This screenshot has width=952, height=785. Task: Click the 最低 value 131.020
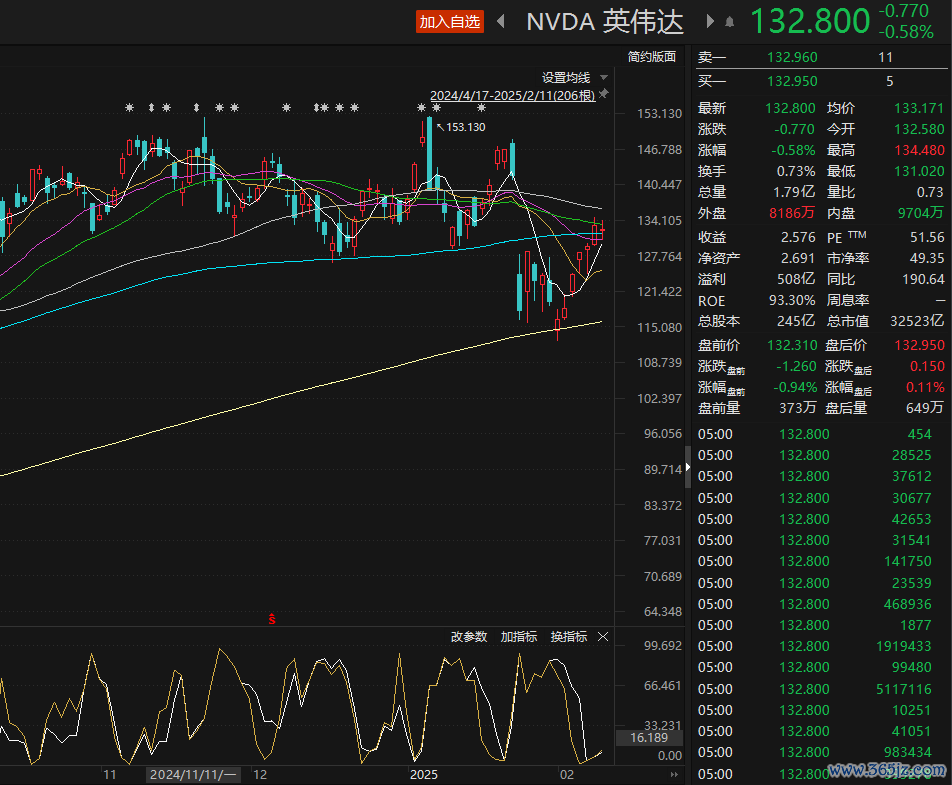pyautogui.click(x=919, y=171)
